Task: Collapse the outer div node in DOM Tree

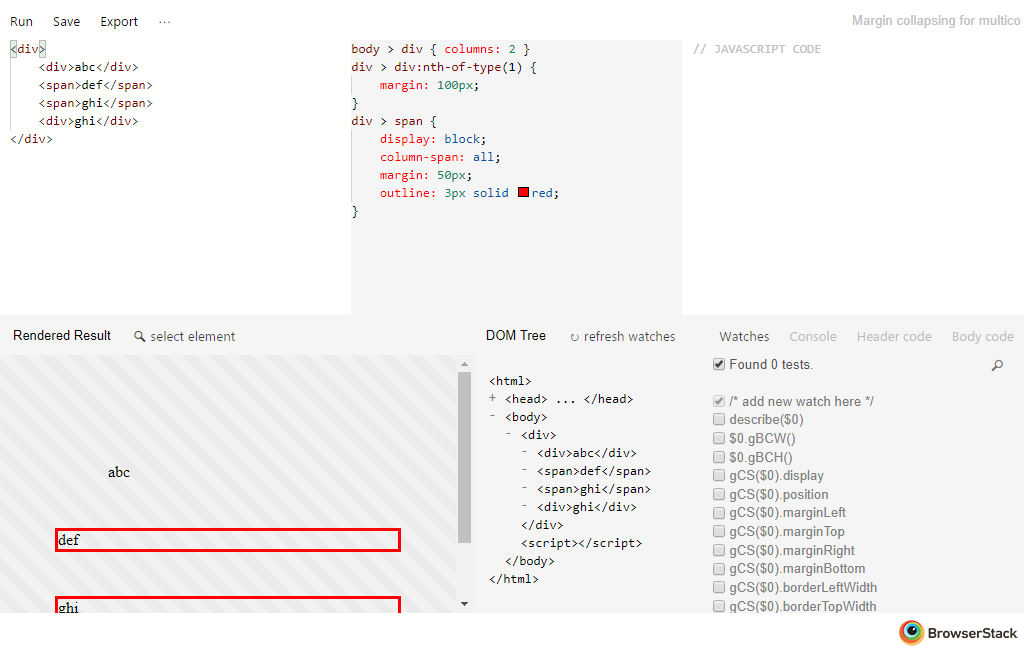Action: pyautogui.click(x=509, y=434)
